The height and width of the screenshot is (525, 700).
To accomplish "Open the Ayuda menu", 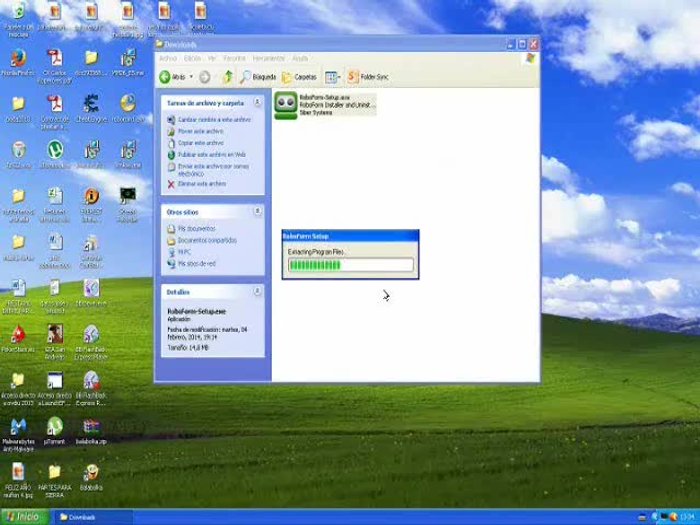I will tap(300, 58).
